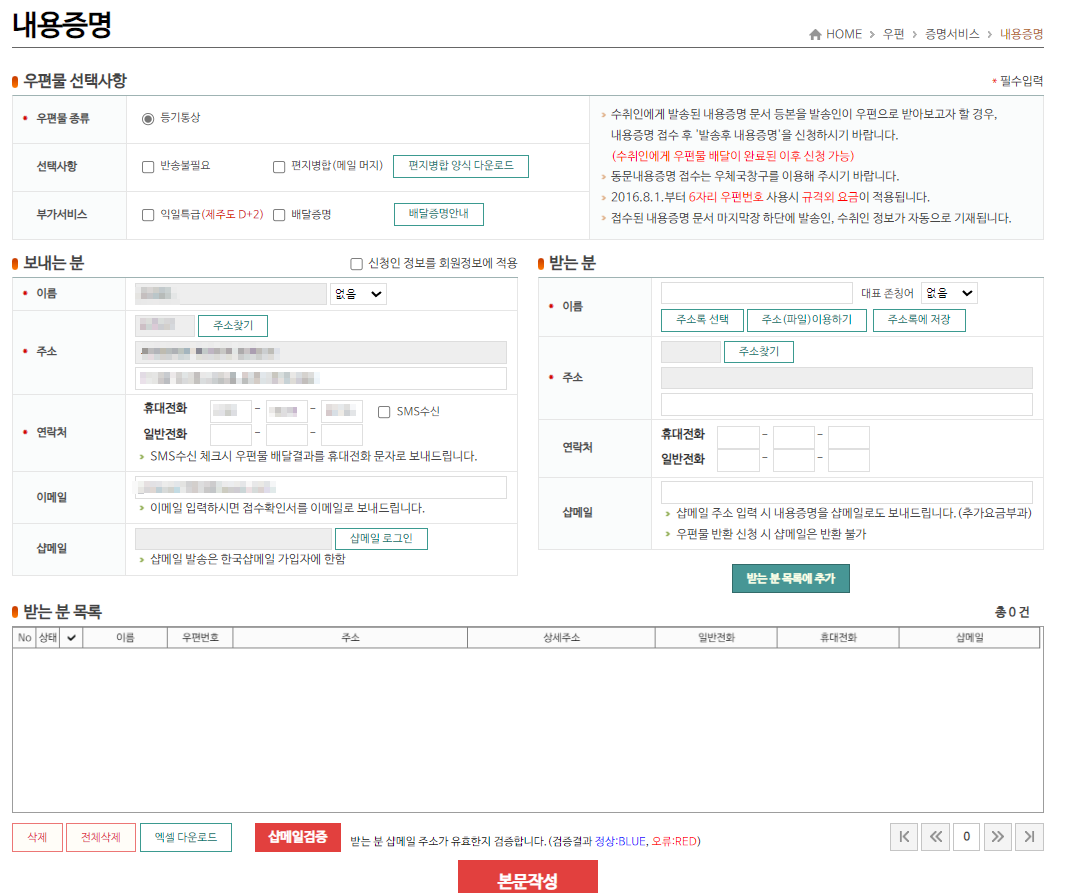Open recipient 대표 존칭어 dropdown
The image size is (1077, 893).
point(949,293)
